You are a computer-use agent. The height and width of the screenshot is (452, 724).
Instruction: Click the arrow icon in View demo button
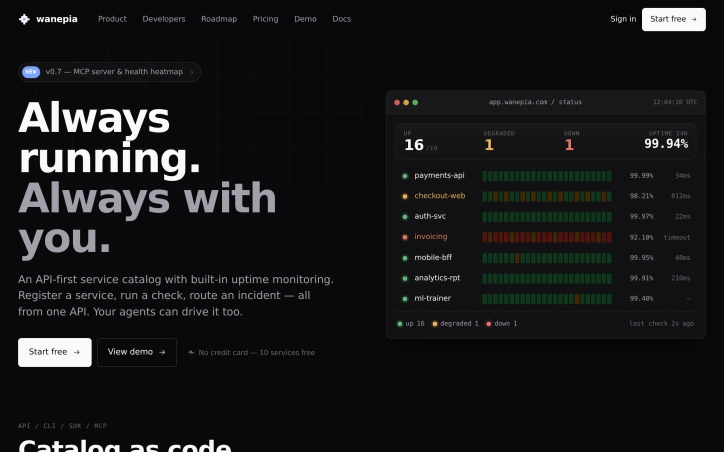[x=162, y=352]
